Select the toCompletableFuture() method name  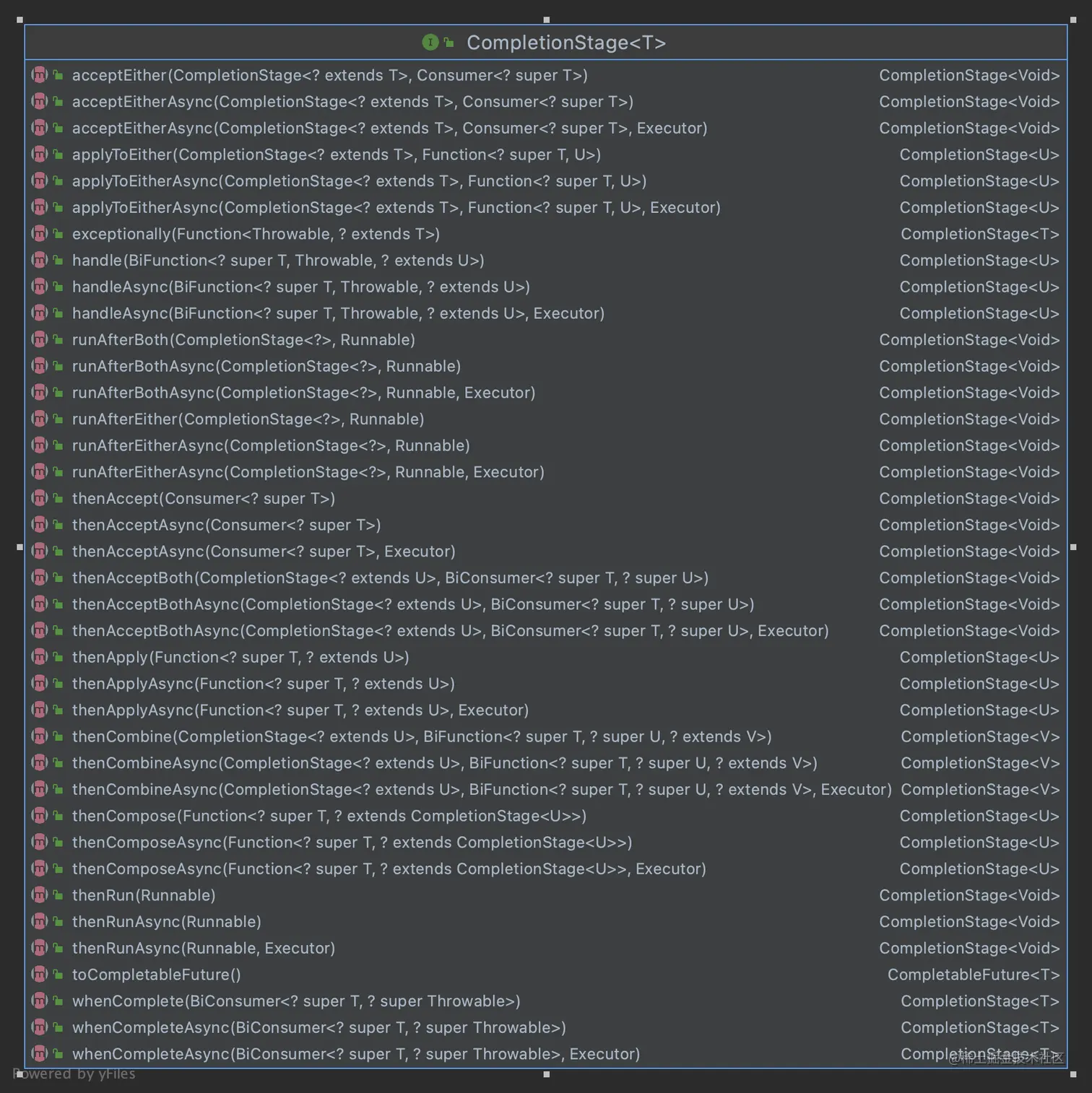157,975
